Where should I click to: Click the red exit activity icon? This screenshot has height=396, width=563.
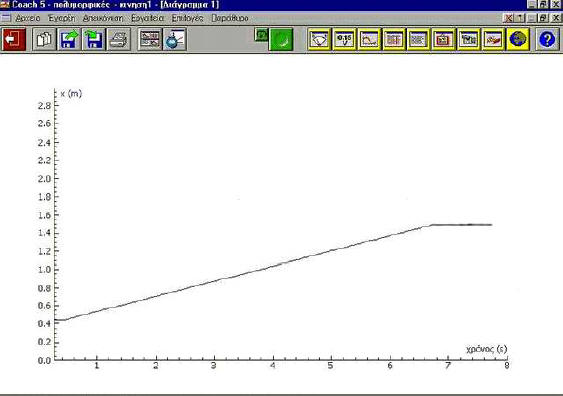[x=14, y=39]
